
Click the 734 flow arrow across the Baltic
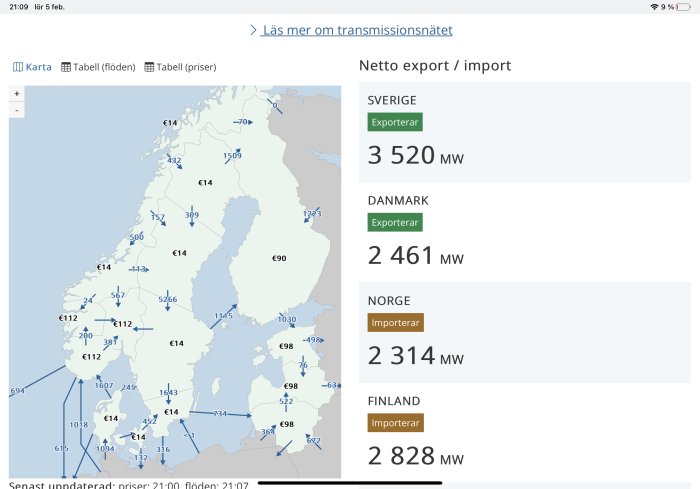point(220,414)
